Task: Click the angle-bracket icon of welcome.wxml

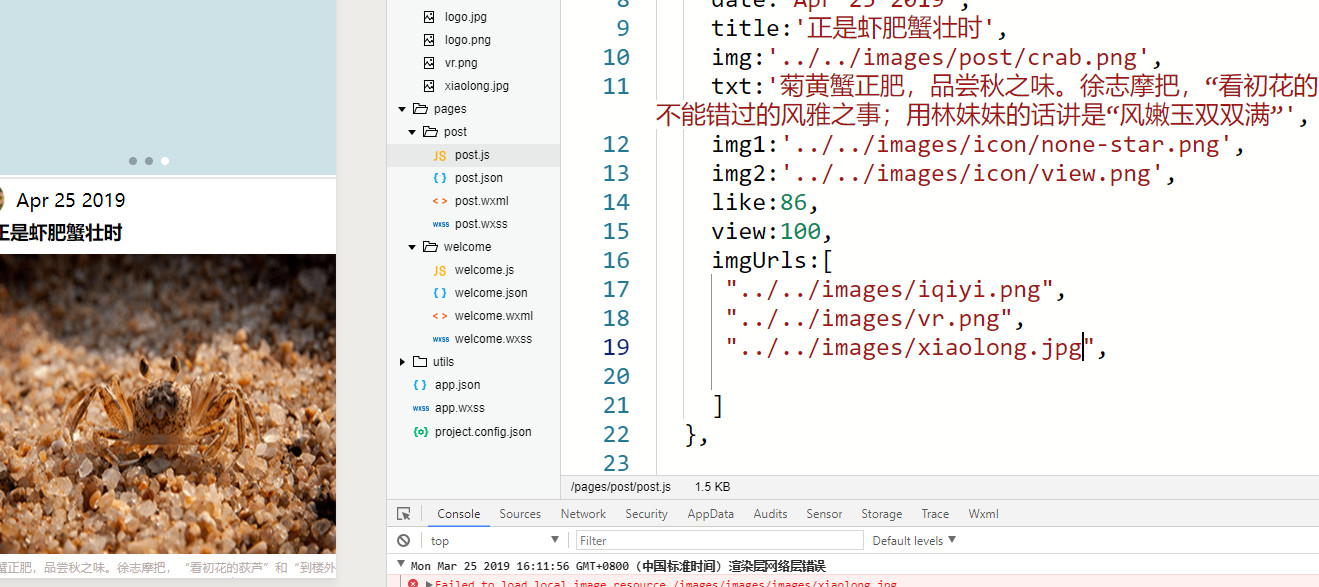Action: pos(439,316)
